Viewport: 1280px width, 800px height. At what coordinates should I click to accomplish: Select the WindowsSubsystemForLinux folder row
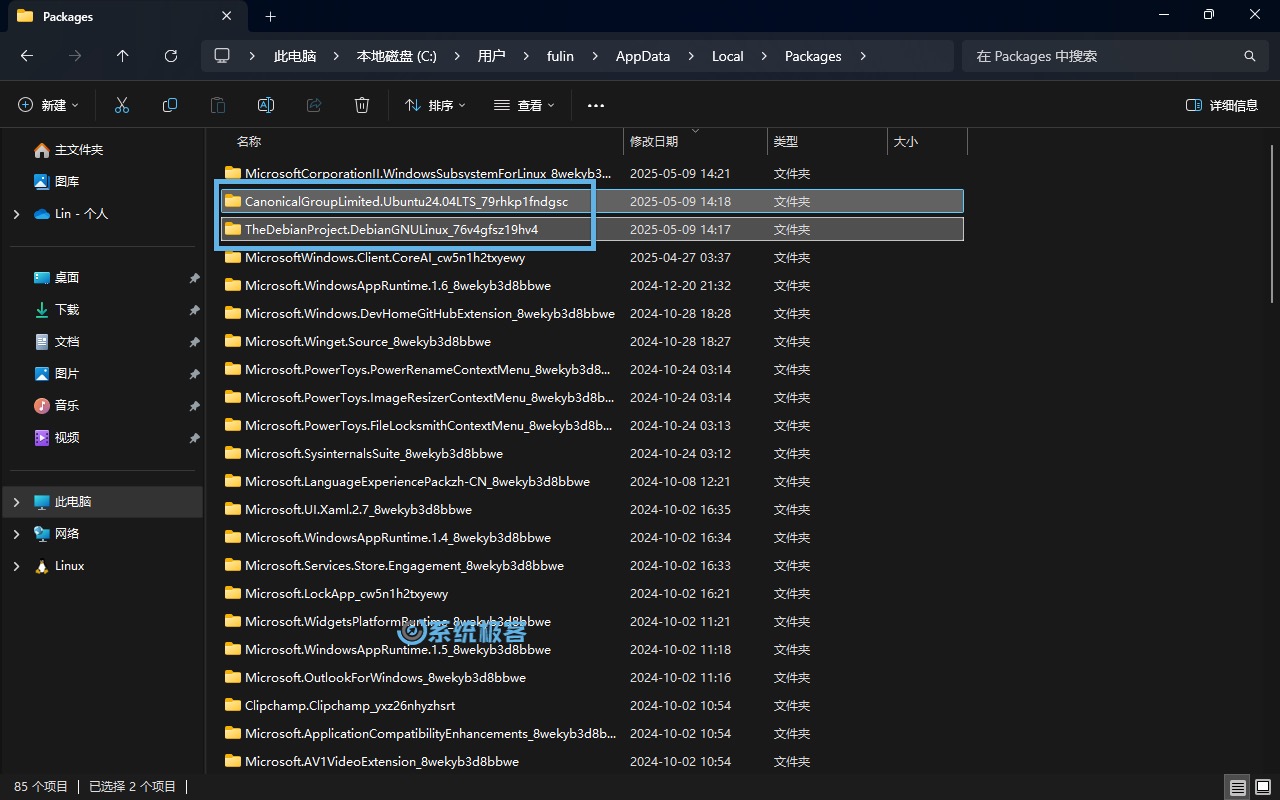(591, 173)
